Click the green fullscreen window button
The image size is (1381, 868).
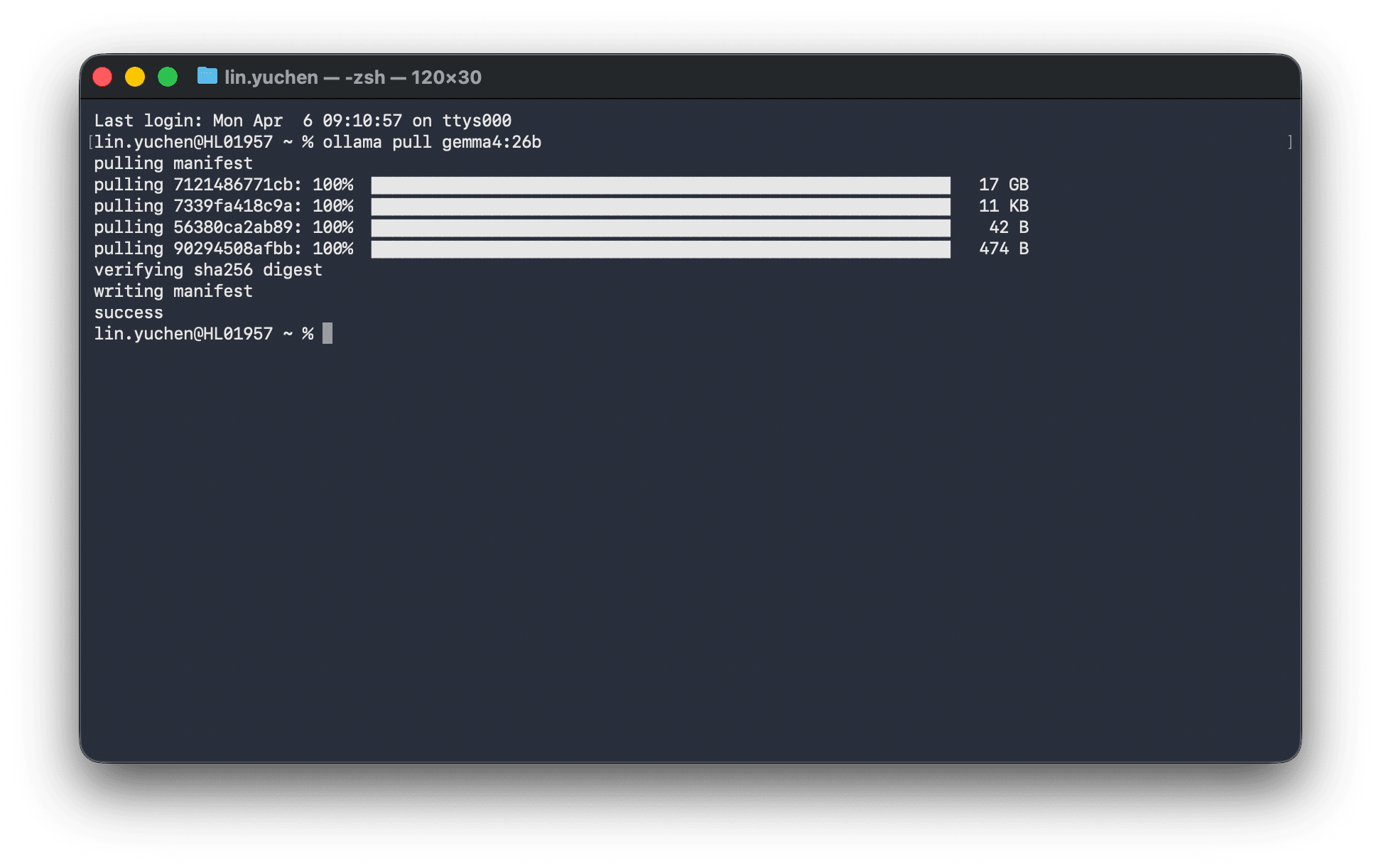tap(168, 77)
